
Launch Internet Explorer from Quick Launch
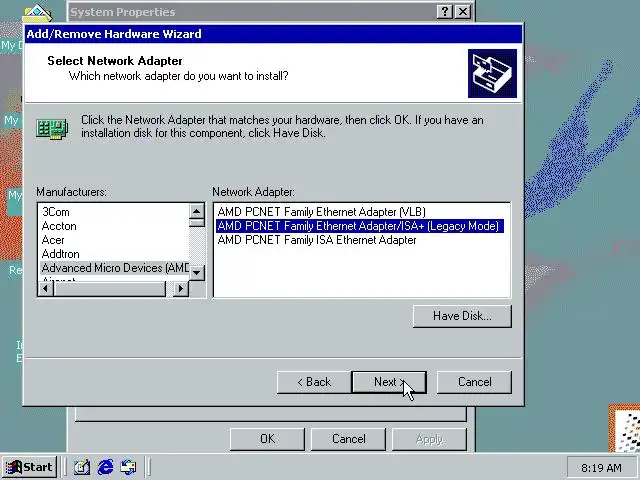pos(105,467)
